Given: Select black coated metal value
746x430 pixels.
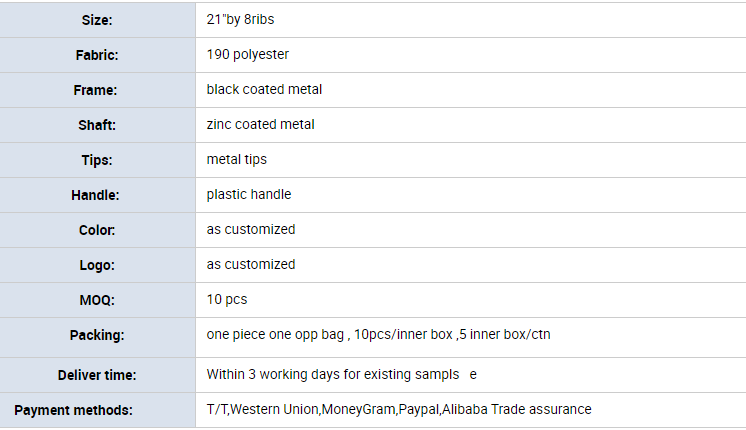Looking at the screenshot, I should click(264, 89).
